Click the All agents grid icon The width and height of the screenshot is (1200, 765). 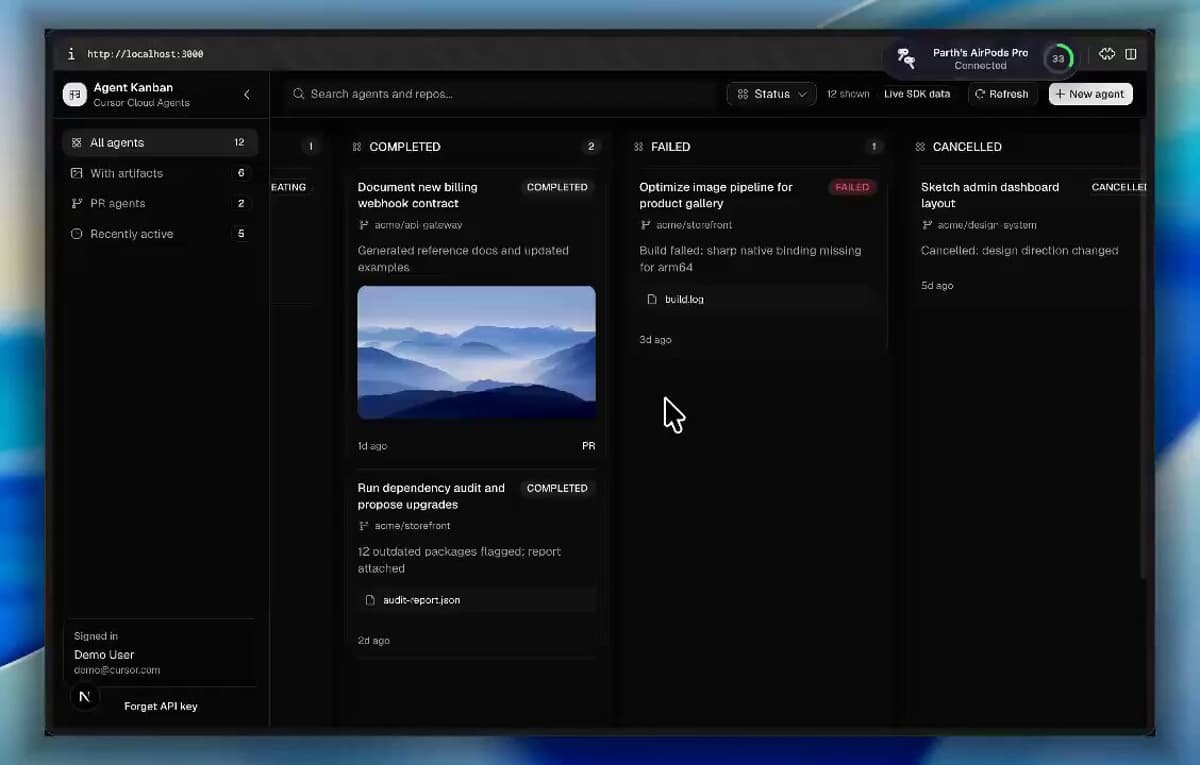click(x=77, y=143)
